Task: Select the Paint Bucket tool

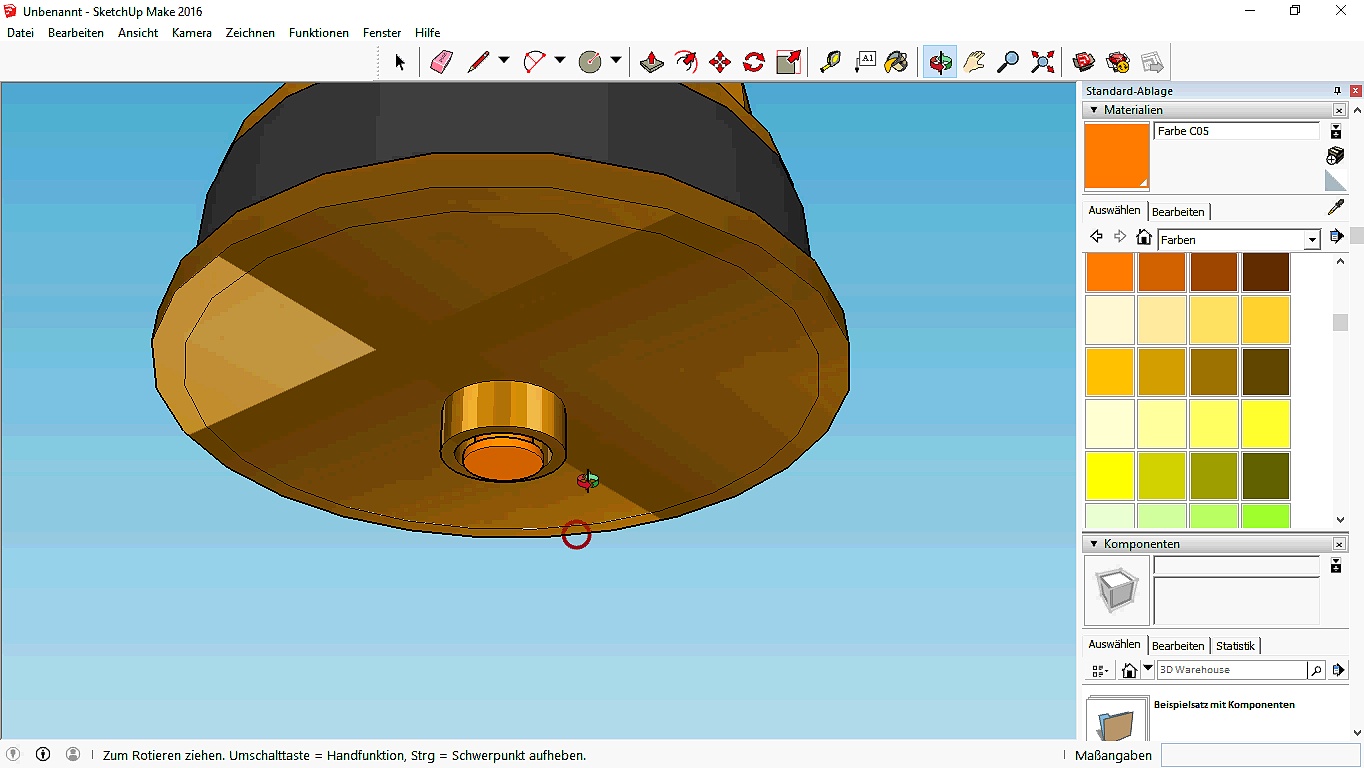Action: [x=897, y=62]
